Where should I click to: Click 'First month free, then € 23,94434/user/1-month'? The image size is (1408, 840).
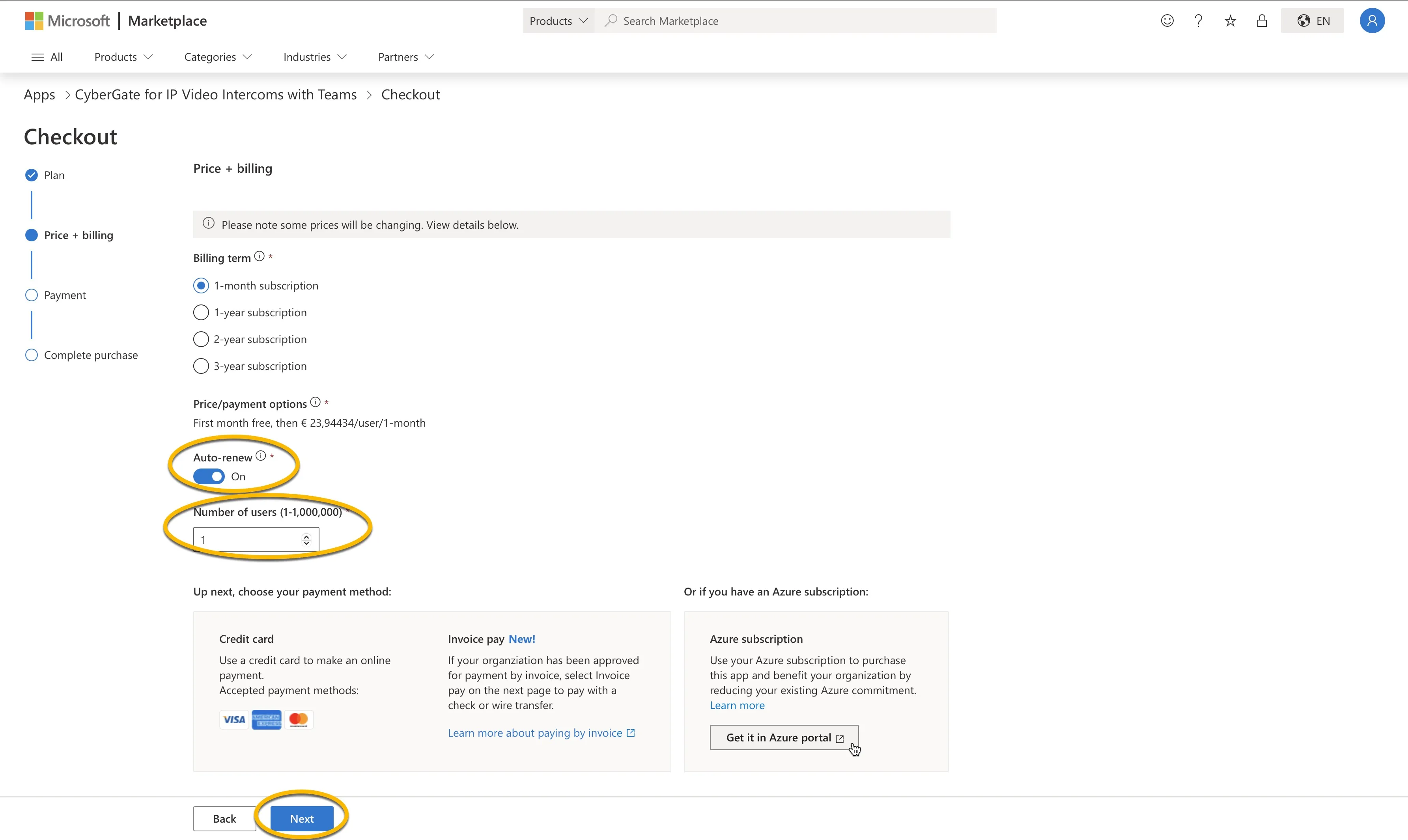pos(310,424)
